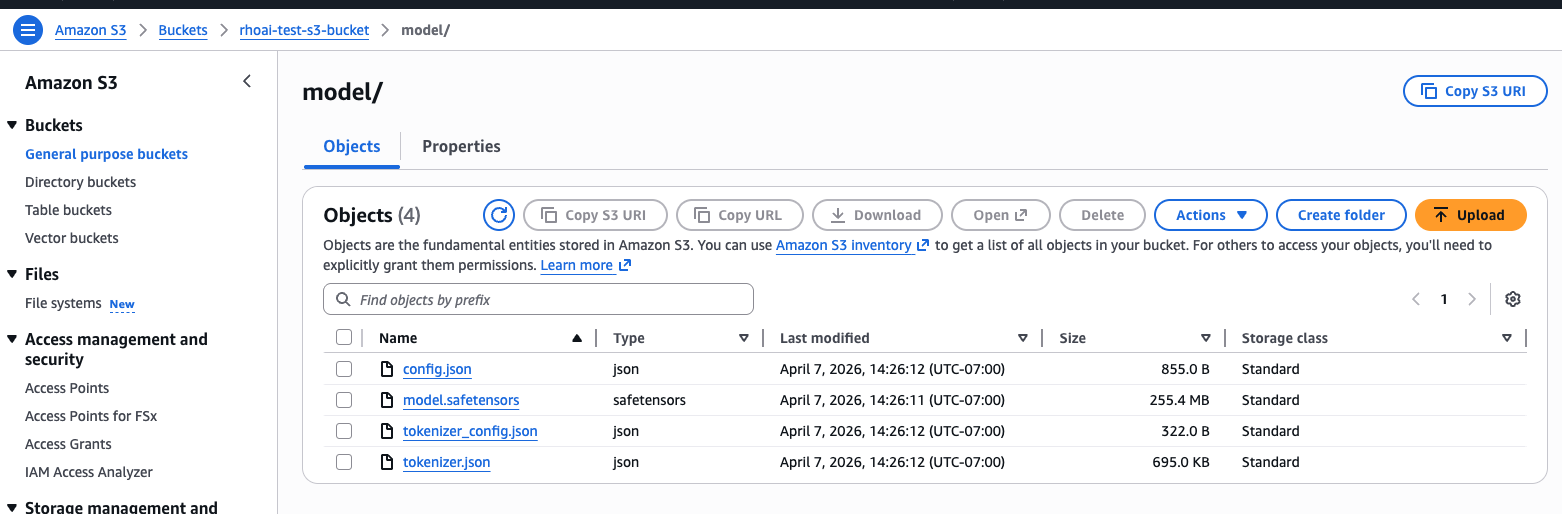
Task: Check the tokenizer_config.json row checkbox
Action: tap(344, 431)
